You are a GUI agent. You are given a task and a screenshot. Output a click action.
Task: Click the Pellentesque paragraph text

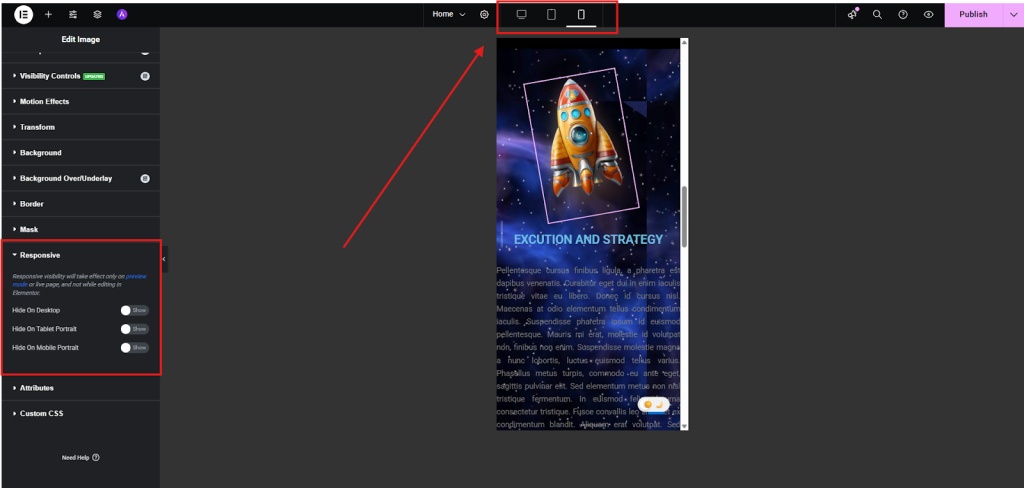[588, 348]
